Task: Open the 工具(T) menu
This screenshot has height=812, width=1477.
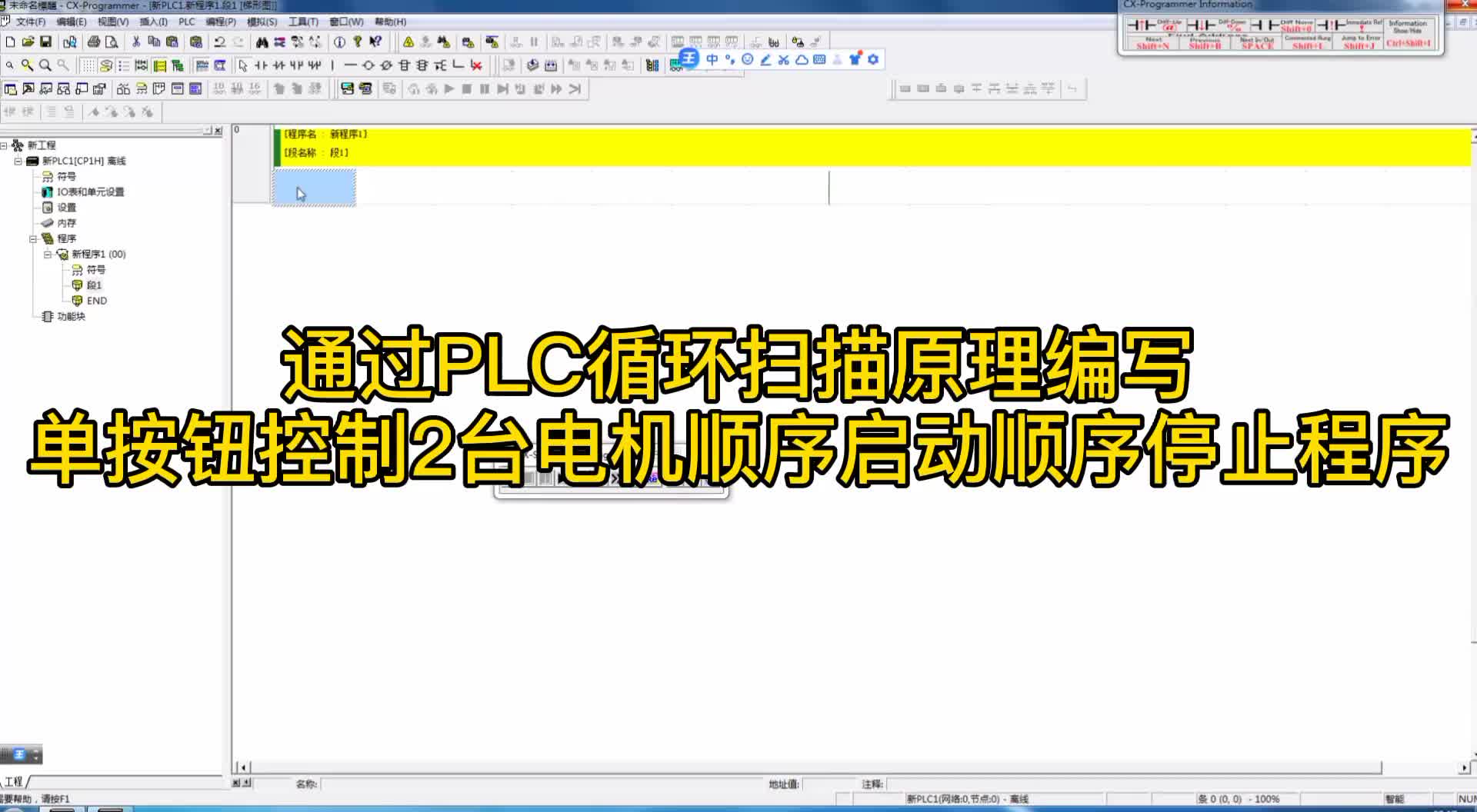Action: coord(303,22)
